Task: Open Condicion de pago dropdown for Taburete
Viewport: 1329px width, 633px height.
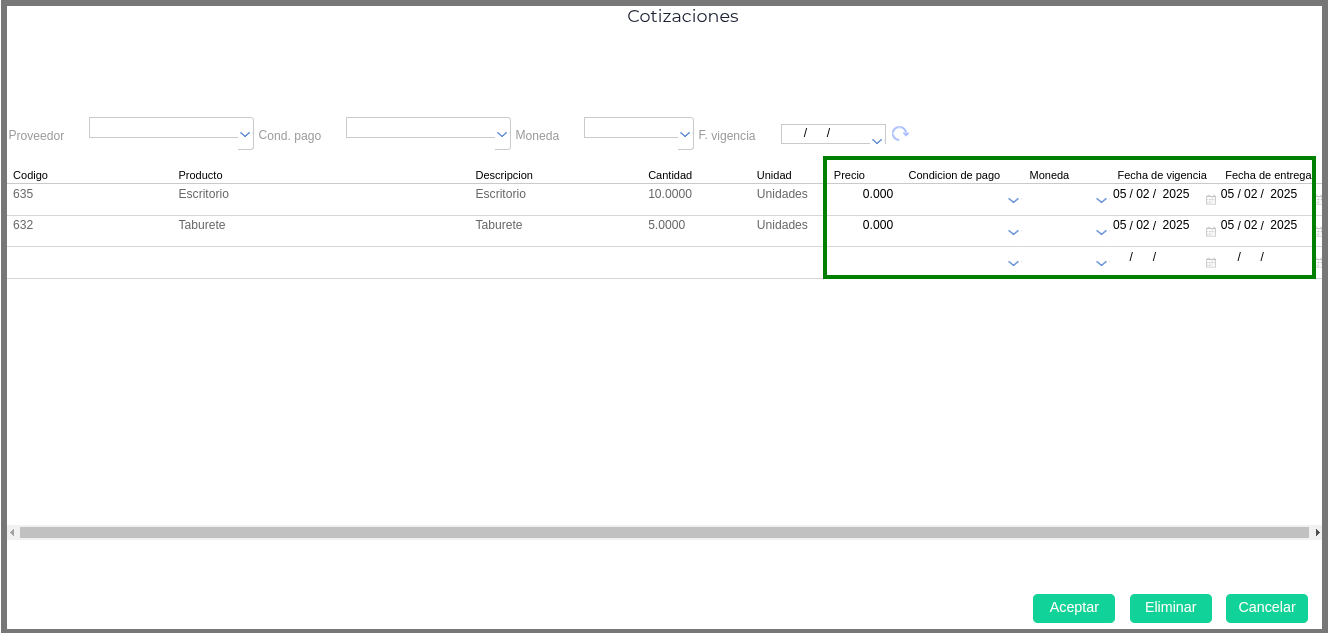Action: [1013, 232]
